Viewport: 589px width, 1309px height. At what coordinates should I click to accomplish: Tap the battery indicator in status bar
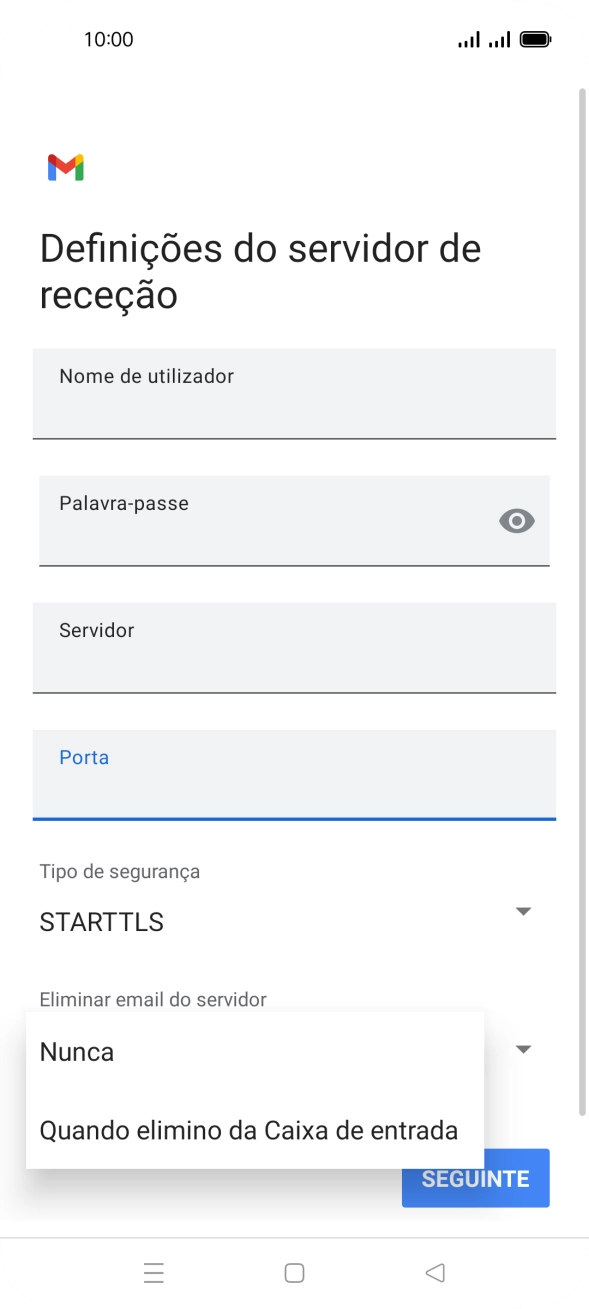536,37
